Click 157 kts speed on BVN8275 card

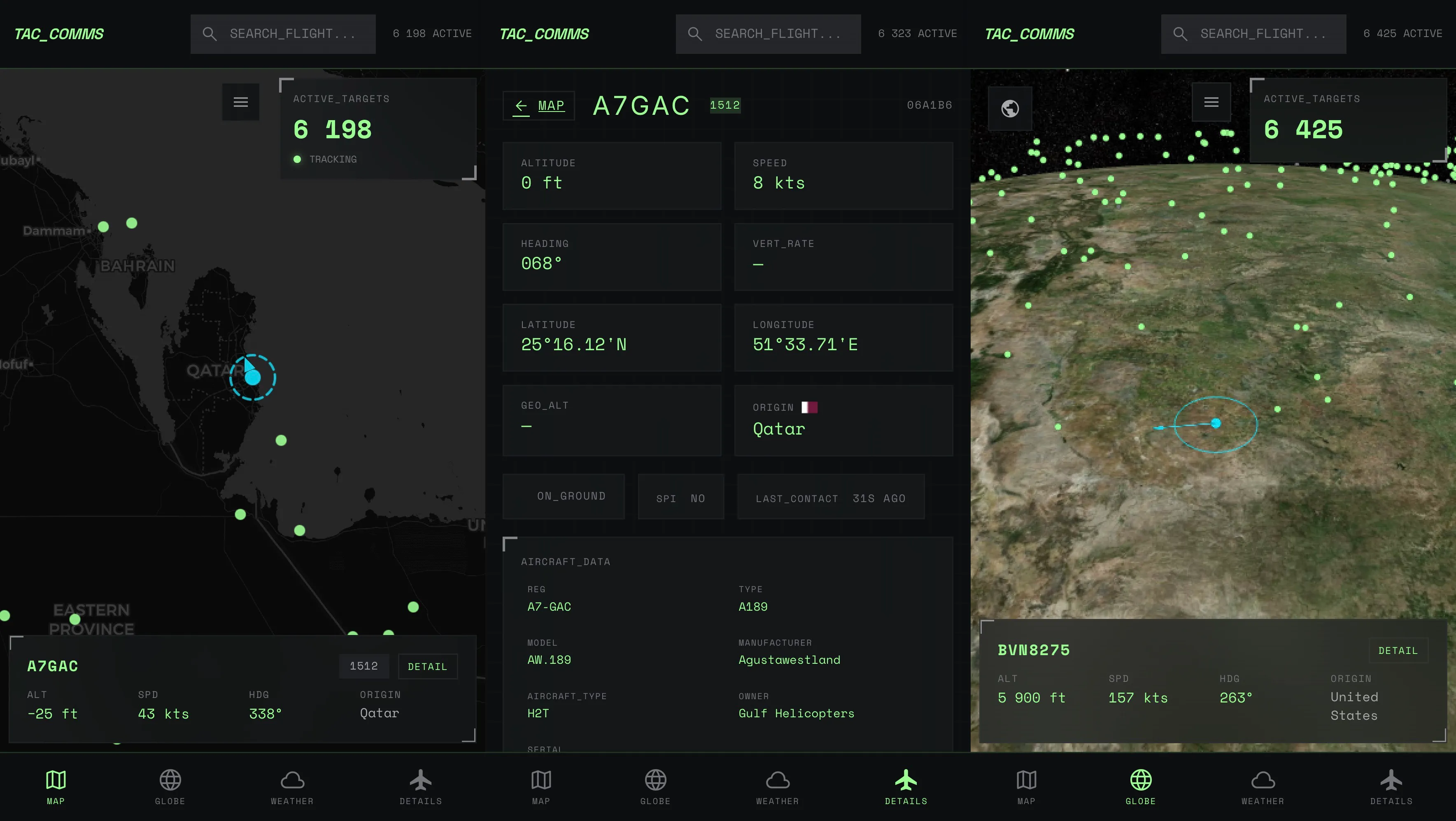[1138, 698]
